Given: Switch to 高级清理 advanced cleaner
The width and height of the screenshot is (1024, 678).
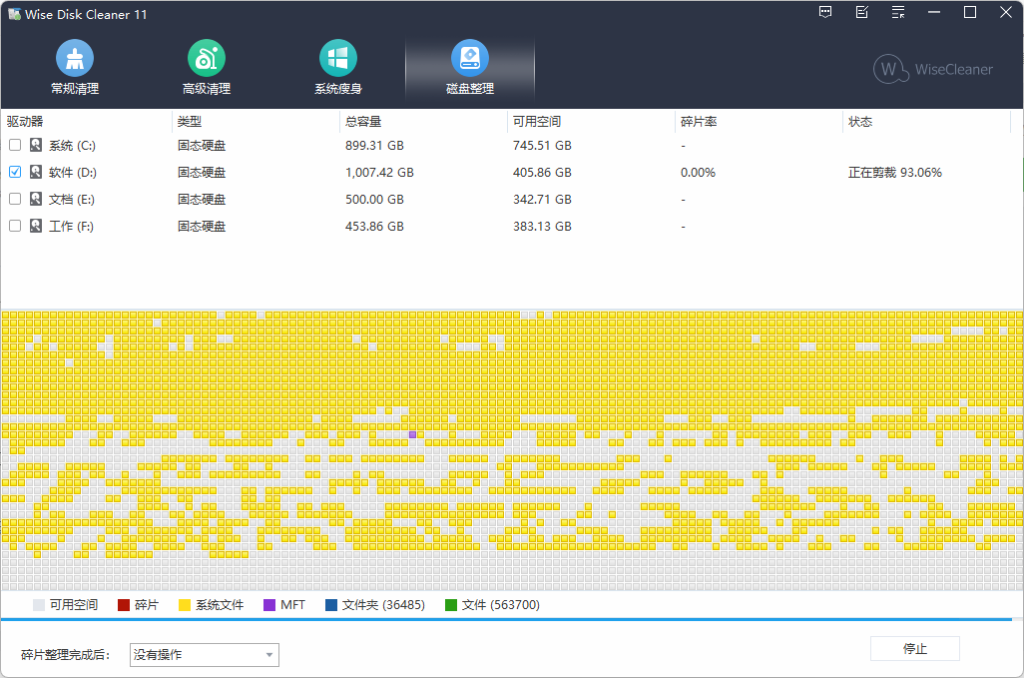Looking at the screenshot, I should [206, 69].
